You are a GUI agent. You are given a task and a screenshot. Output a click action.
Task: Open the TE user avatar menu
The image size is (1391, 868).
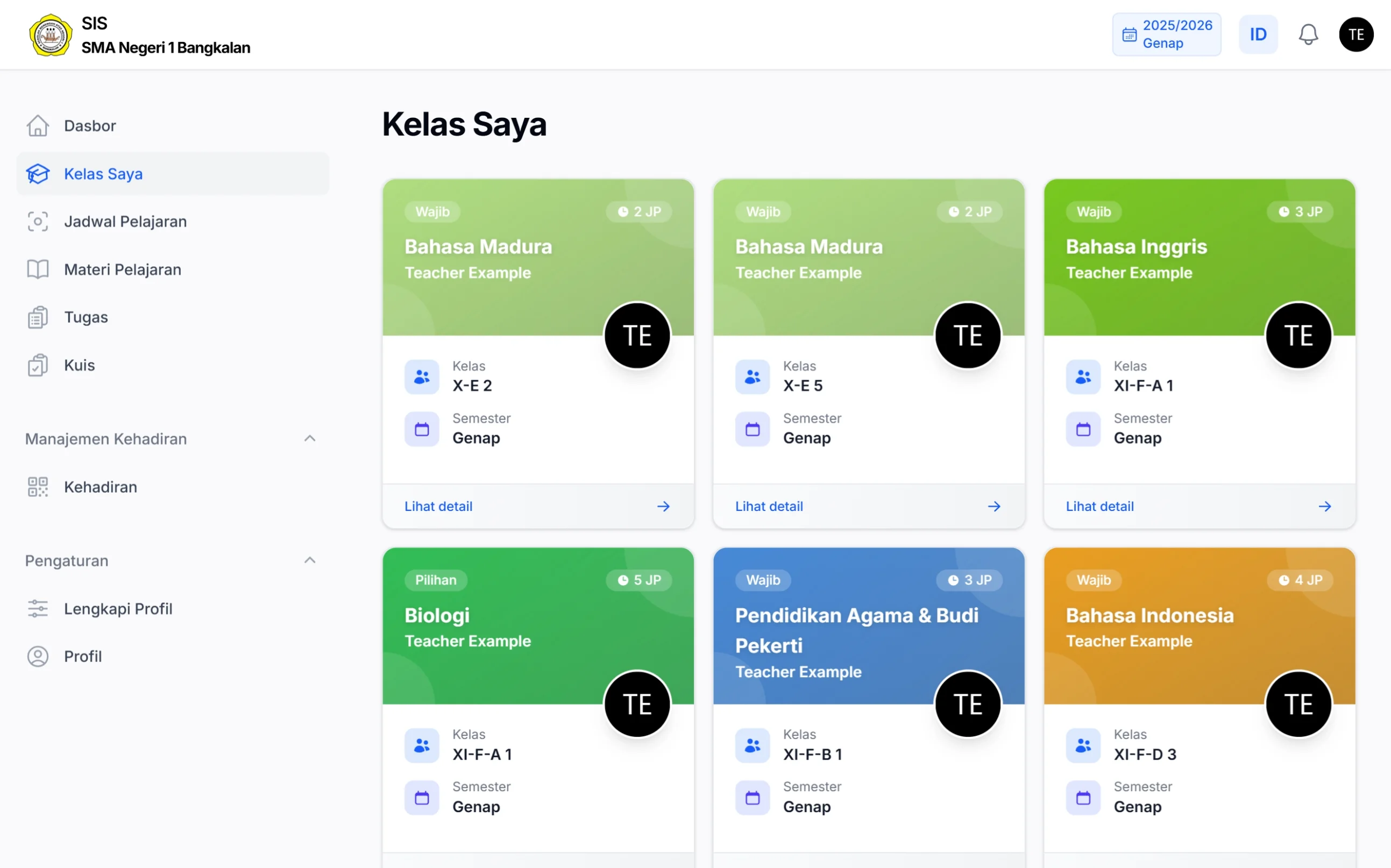(x=1355, y=34)
